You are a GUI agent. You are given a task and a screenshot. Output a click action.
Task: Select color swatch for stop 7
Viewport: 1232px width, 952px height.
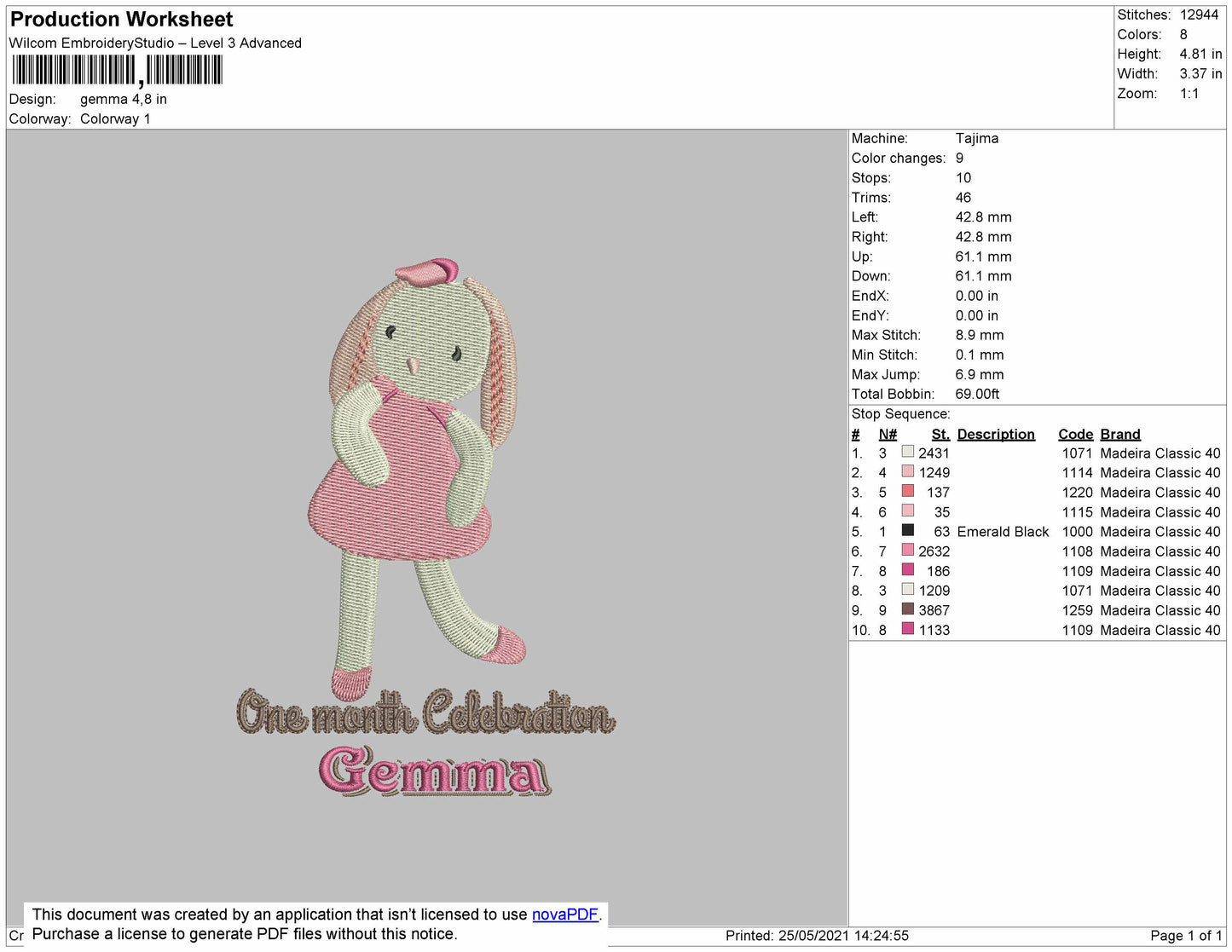coord(908,569)
